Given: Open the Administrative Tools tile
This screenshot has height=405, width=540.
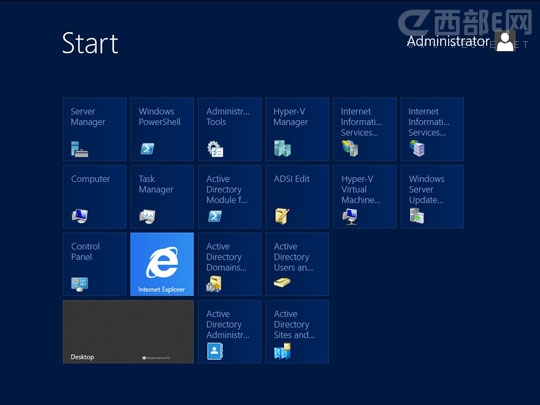Looking at the screenshot, I should [229, 129].
